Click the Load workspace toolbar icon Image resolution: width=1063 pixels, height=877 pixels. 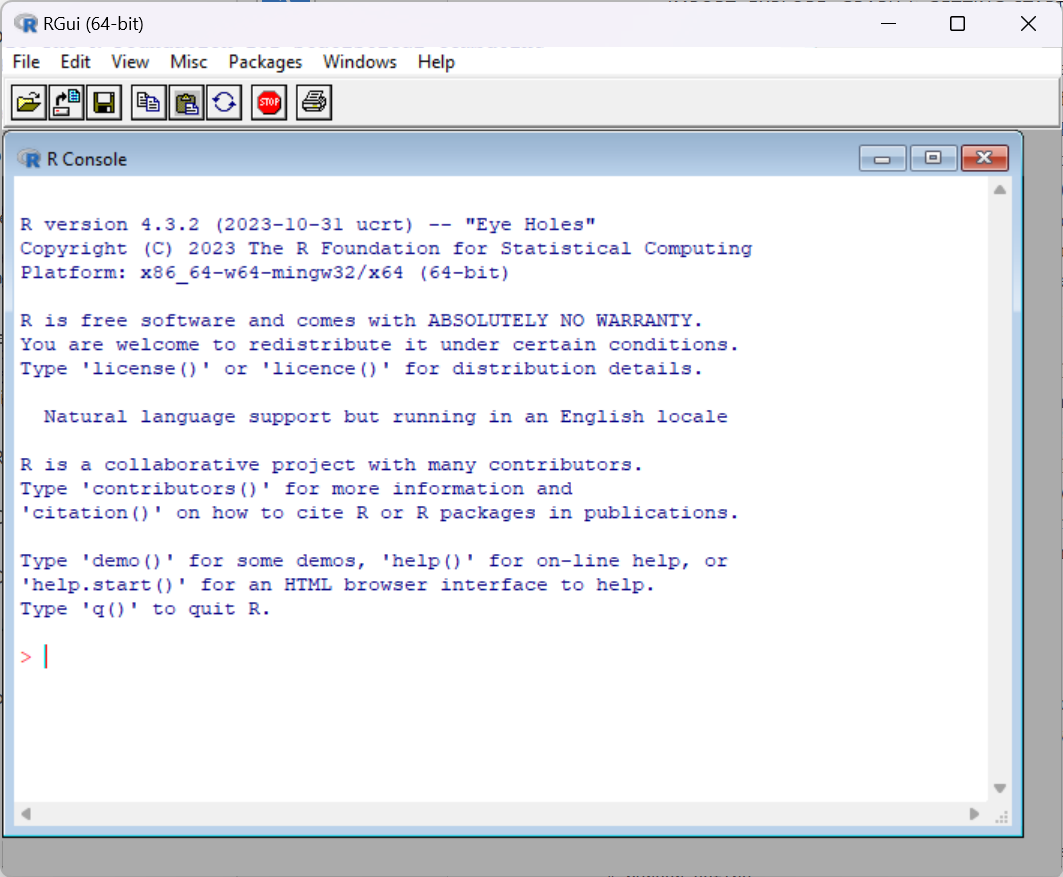[67, 102]
